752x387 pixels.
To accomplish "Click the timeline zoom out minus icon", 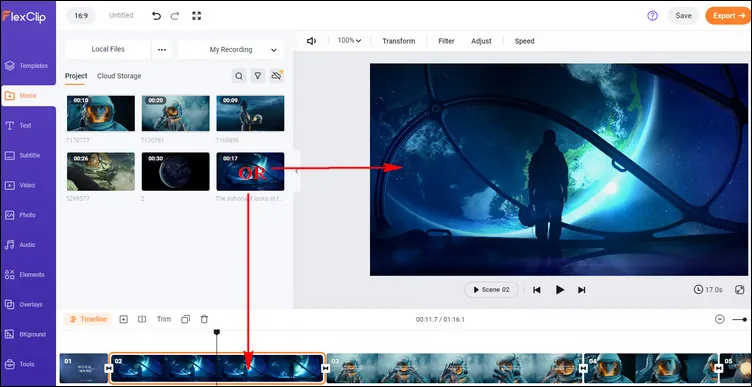I will 719,319.
